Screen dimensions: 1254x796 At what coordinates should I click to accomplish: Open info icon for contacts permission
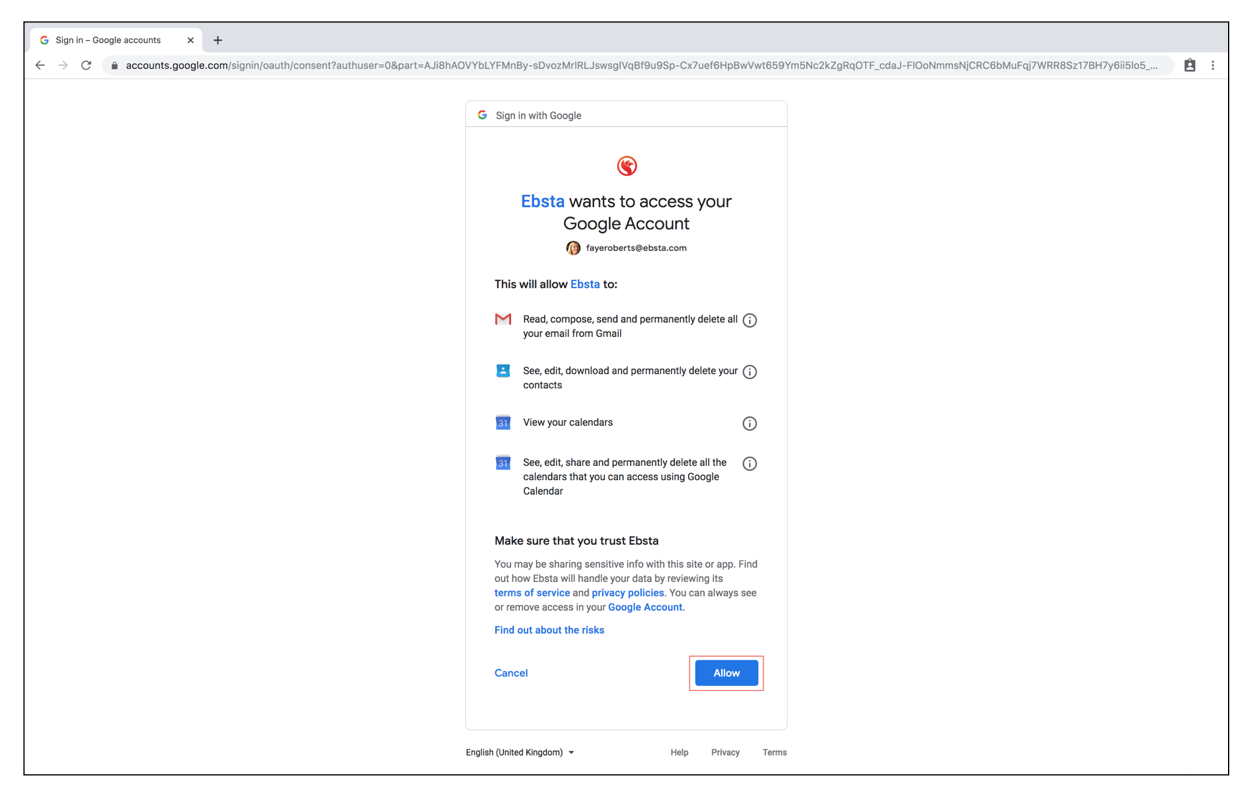[x=749, y=372]
